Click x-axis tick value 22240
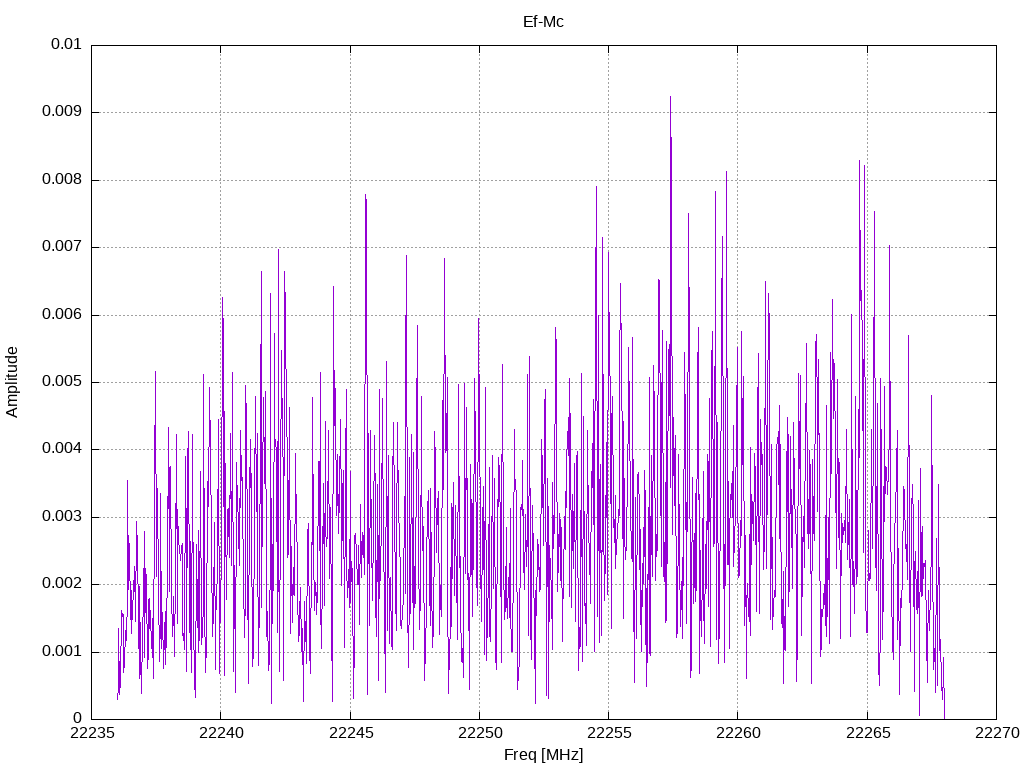 [x=221, y=733]
